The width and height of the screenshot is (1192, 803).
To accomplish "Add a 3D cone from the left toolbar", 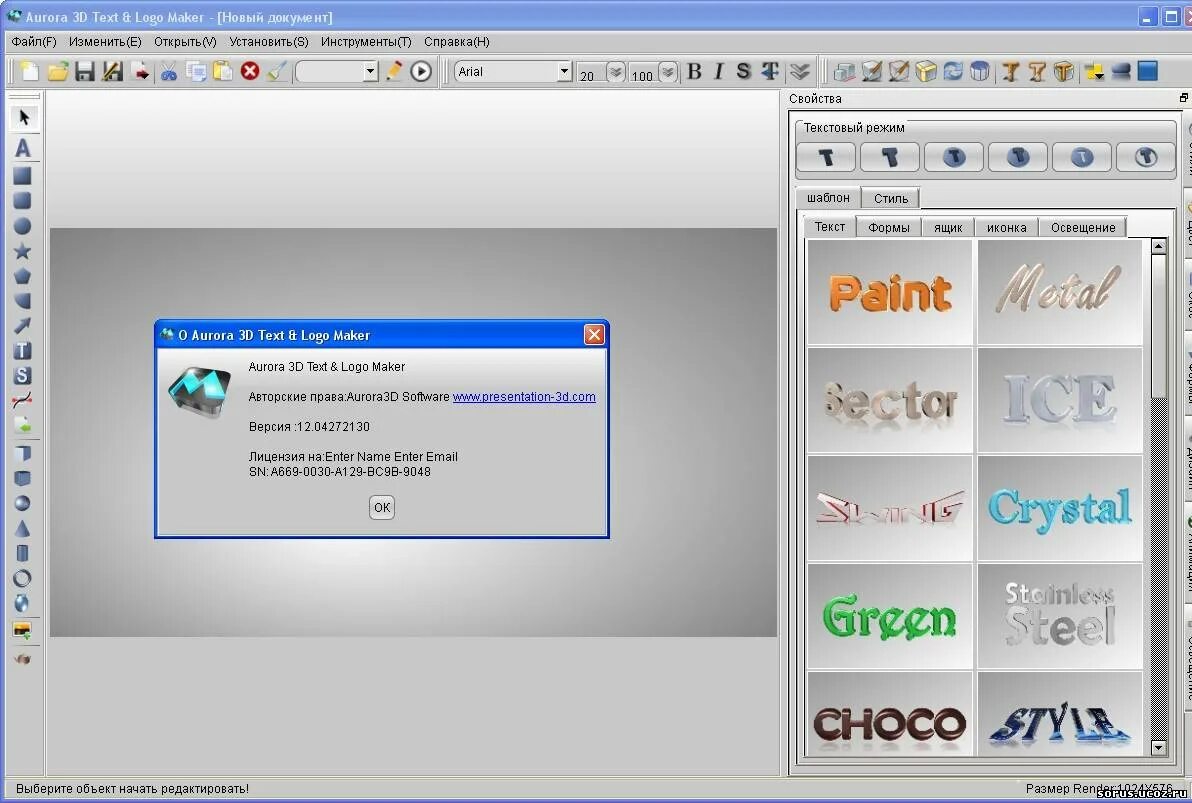I will 23,528.
